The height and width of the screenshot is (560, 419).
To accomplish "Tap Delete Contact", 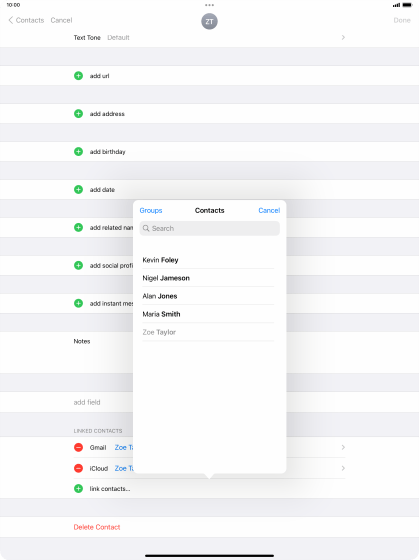I will (97, 527).
